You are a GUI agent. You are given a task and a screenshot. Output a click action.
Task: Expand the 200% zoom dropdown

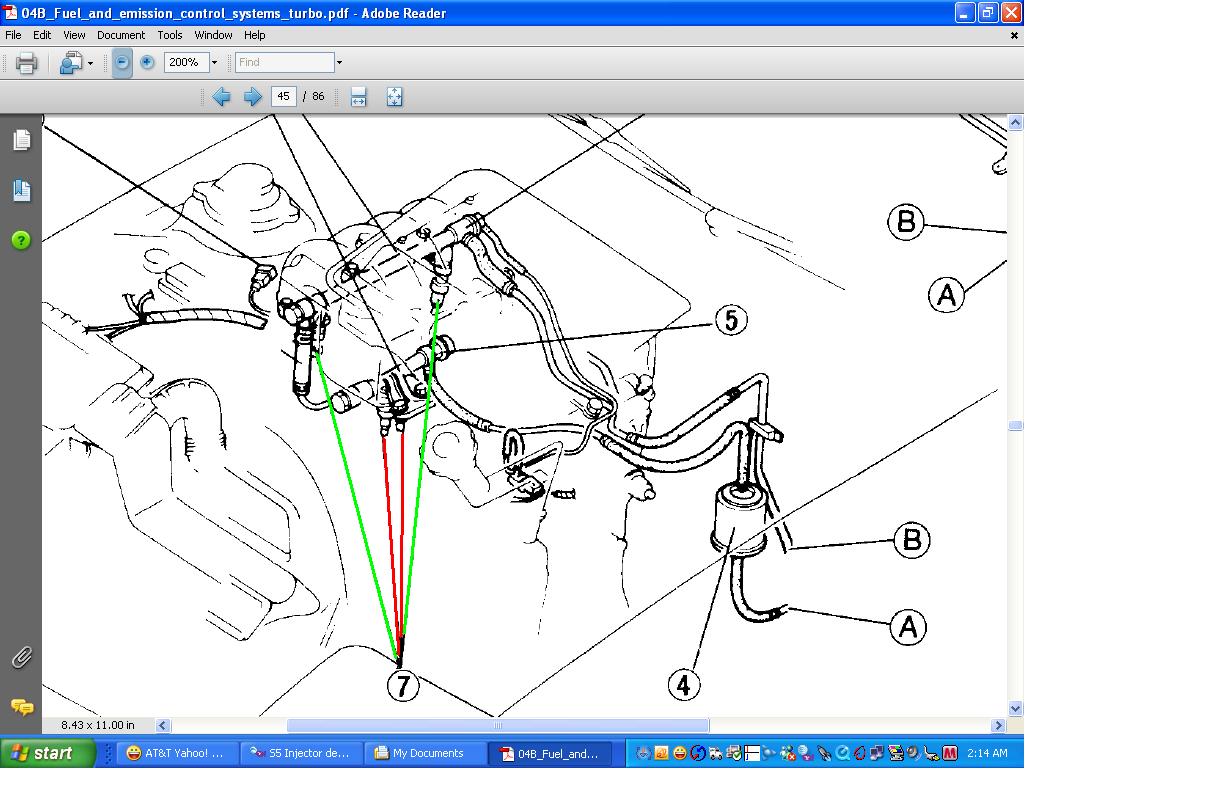point(214,62)
